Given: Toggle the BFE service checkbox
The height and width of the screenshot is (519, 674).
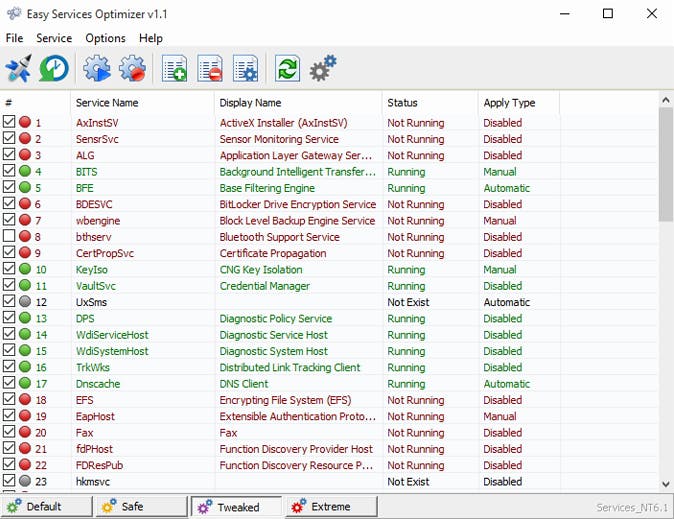Looking at the screenshot, I should click(9, 187).
